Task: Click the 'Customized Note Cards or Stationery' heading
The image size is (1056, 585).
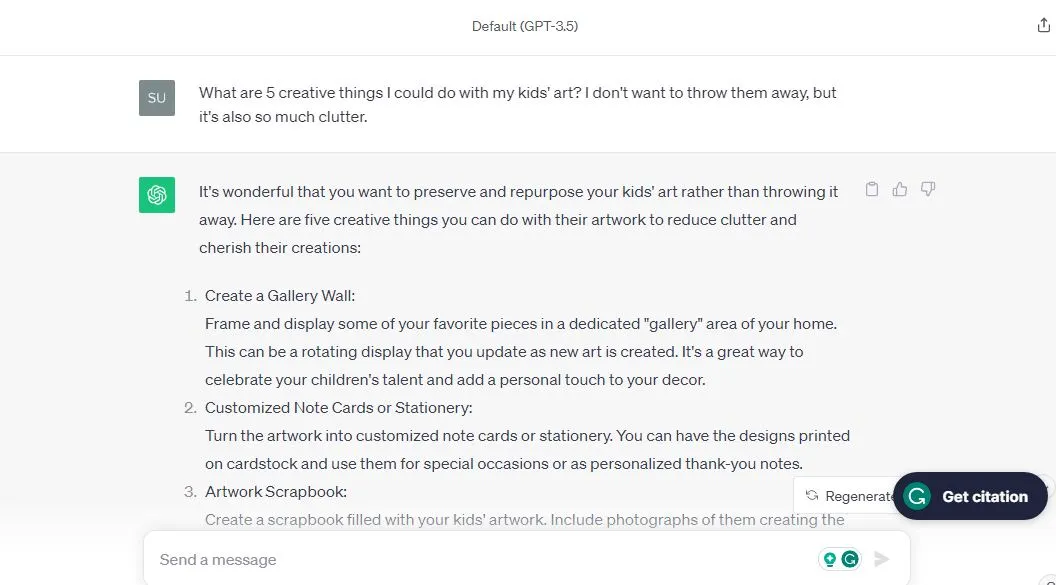Action: tap(338, 407)
